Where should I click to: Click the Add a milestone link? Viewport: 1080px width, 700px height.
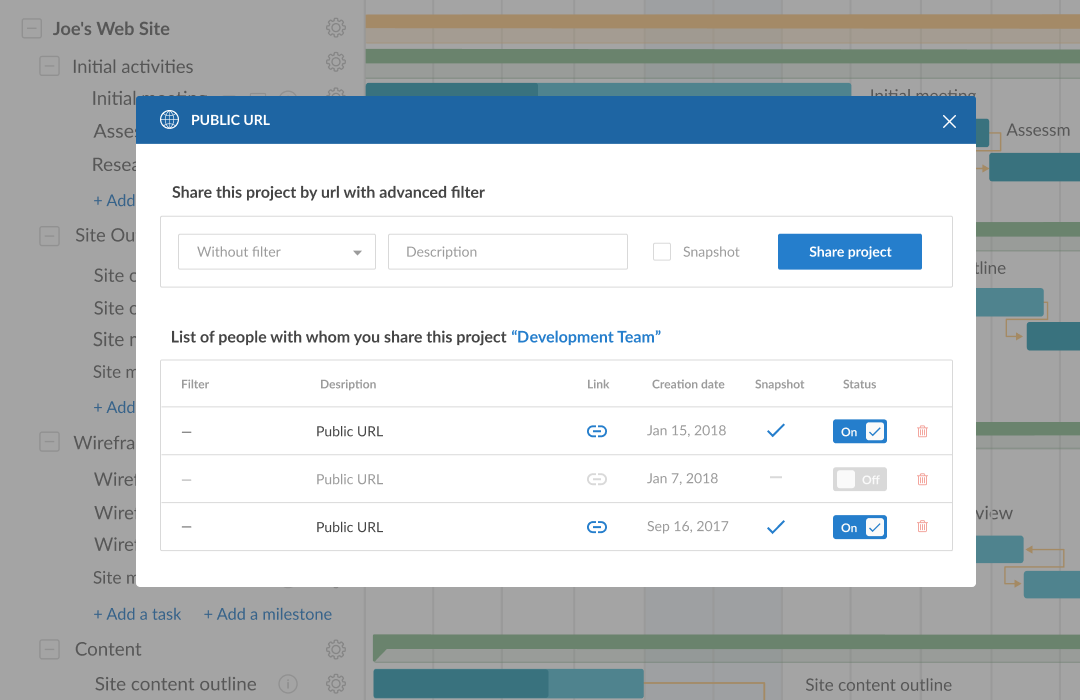point(268,614)
